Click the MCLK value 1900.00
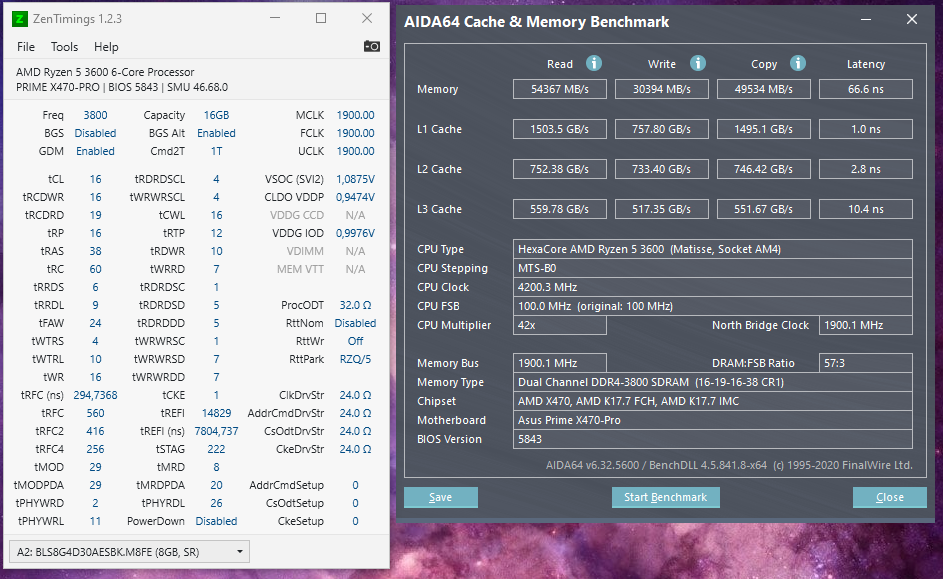Screen dimensions: 943x579 (355, 115)
